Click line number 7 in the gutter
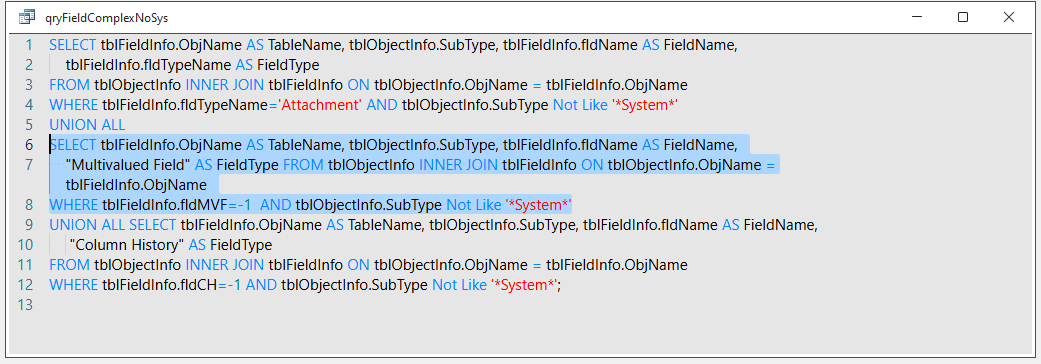Viewport: 1041px width, 364px height. (x=29, y=165)
